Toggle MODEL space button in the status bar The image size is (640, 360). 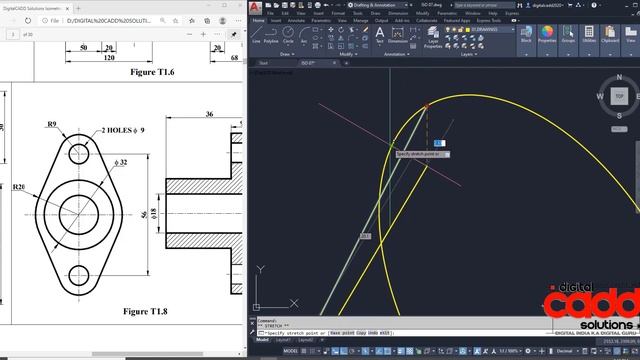point(291,351)
